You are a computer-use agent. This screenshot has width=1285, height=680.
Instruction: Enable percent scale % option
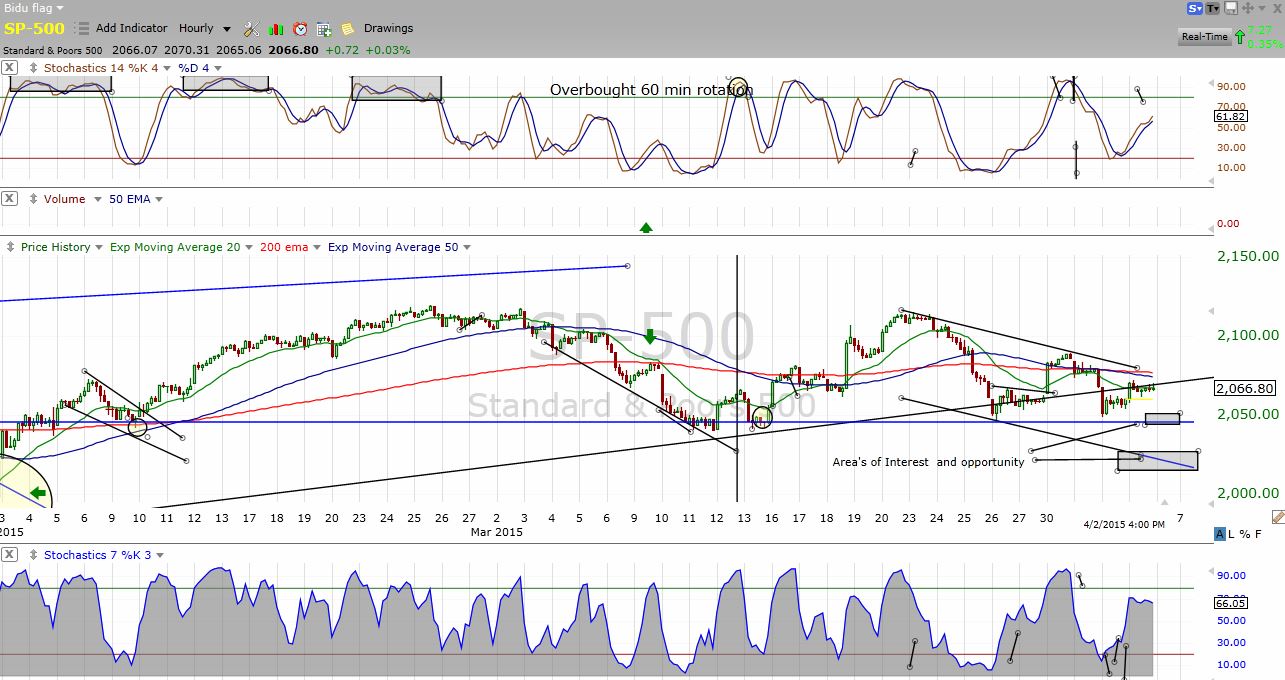point(1245,534)
